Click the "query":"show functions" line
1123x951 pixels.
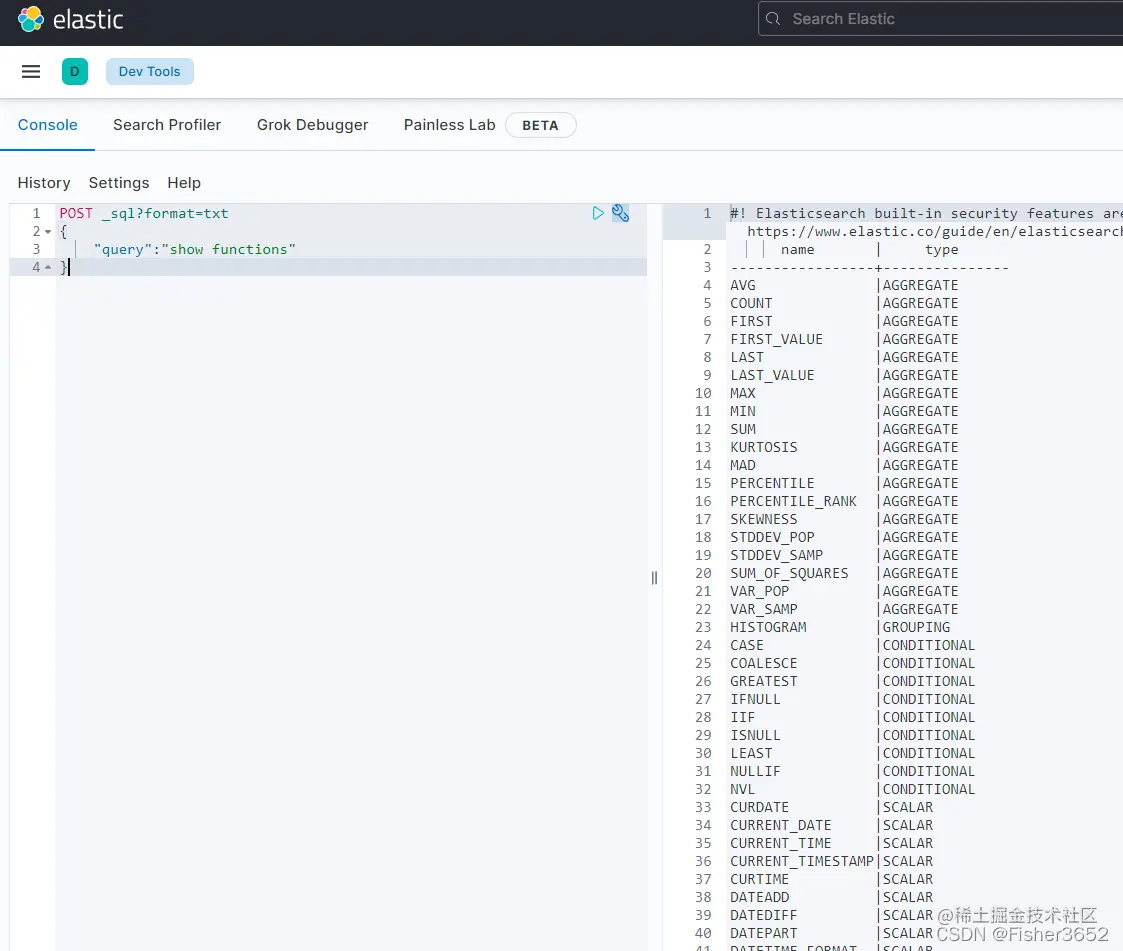(x=195, y=249)
